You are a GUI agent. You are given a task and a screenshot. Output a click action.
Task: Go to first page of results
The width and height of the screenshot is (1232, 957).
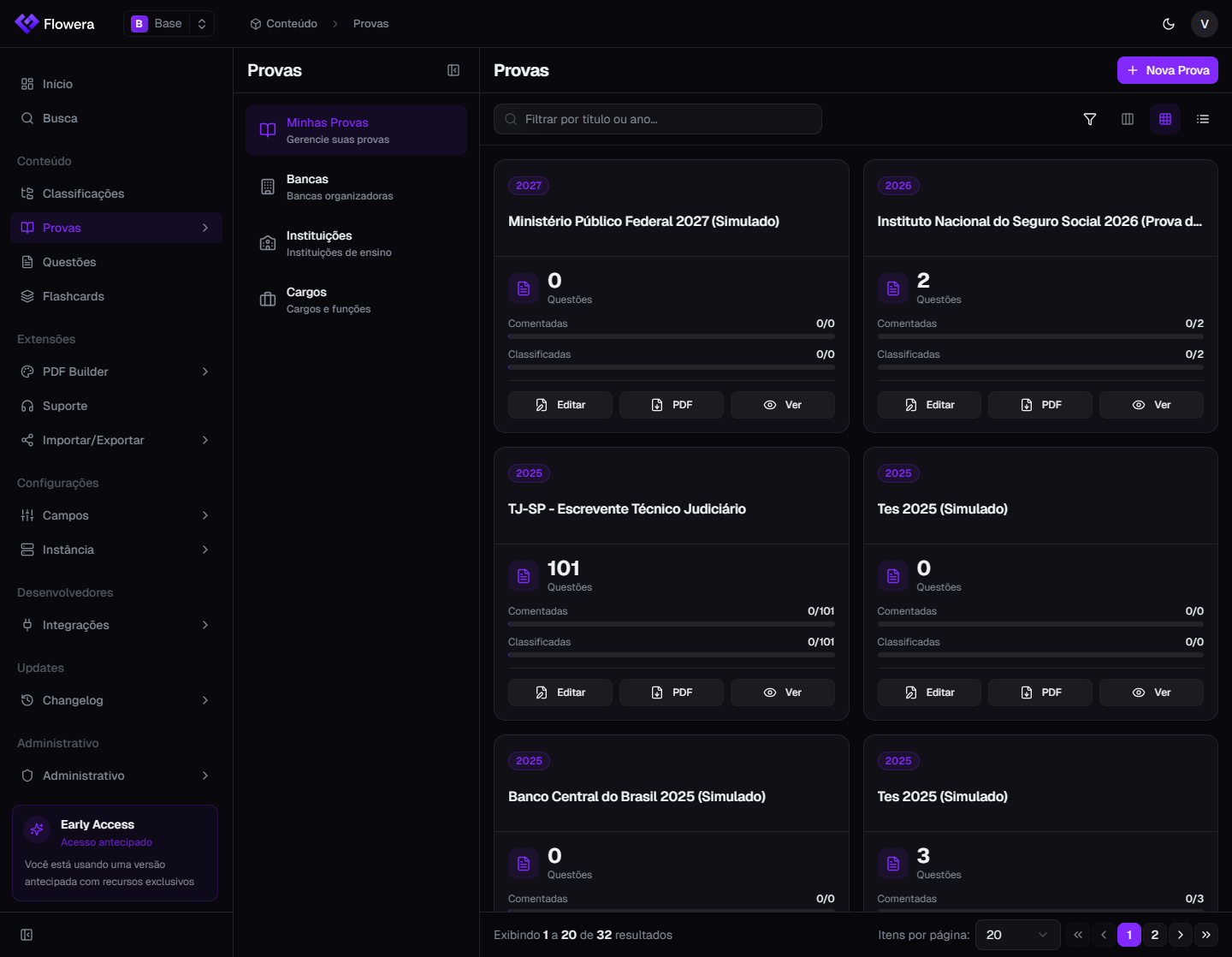(1078, 935)
